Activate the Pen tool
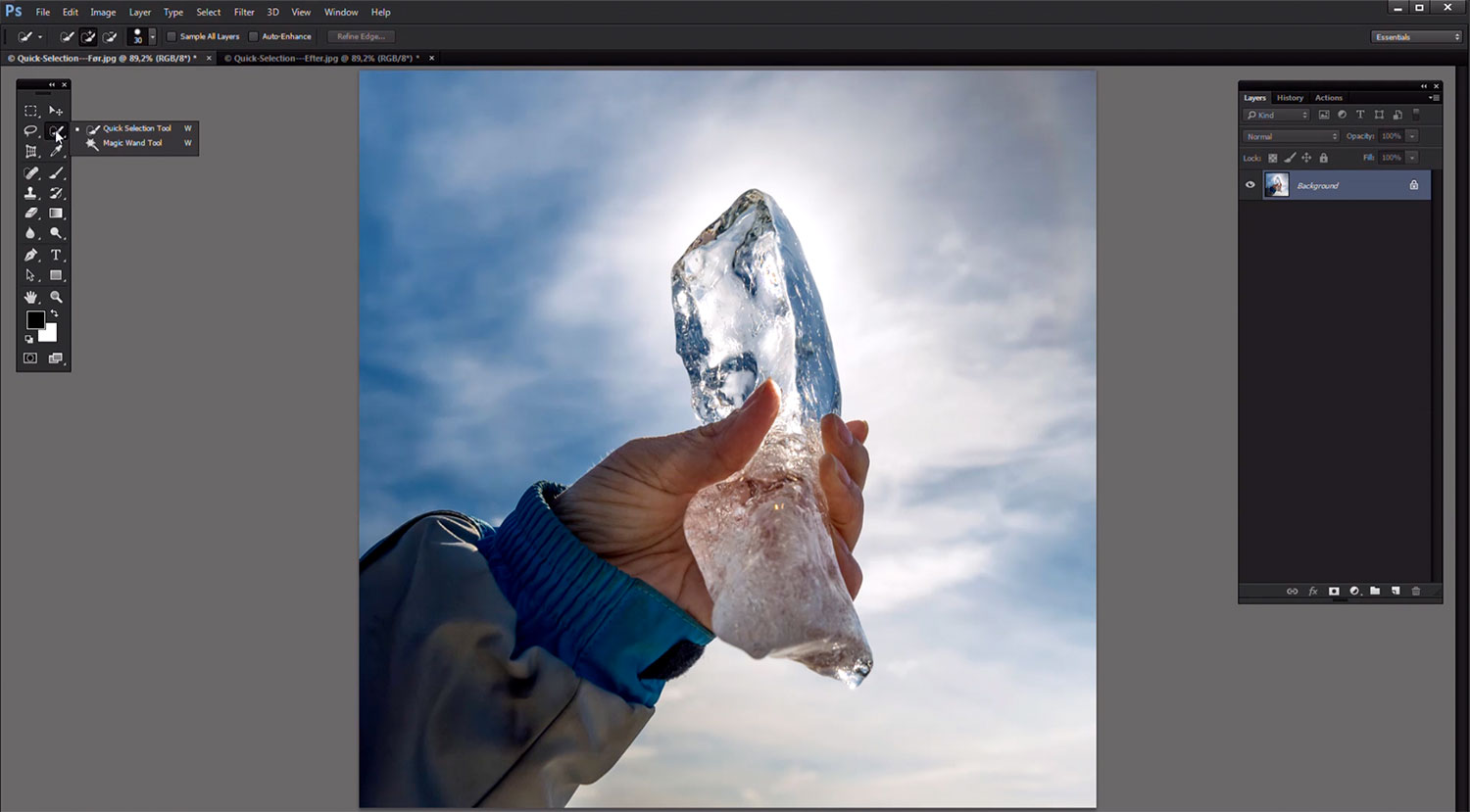Screen dimensions: 1470x812 pyautogui.click(x=30, y=255)
